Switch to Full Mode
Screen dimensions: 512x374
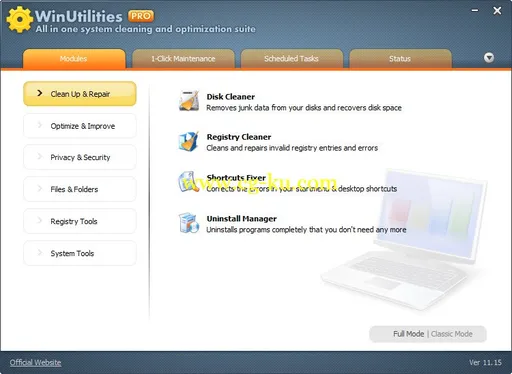pyautogui.click(x=408, y=334)
